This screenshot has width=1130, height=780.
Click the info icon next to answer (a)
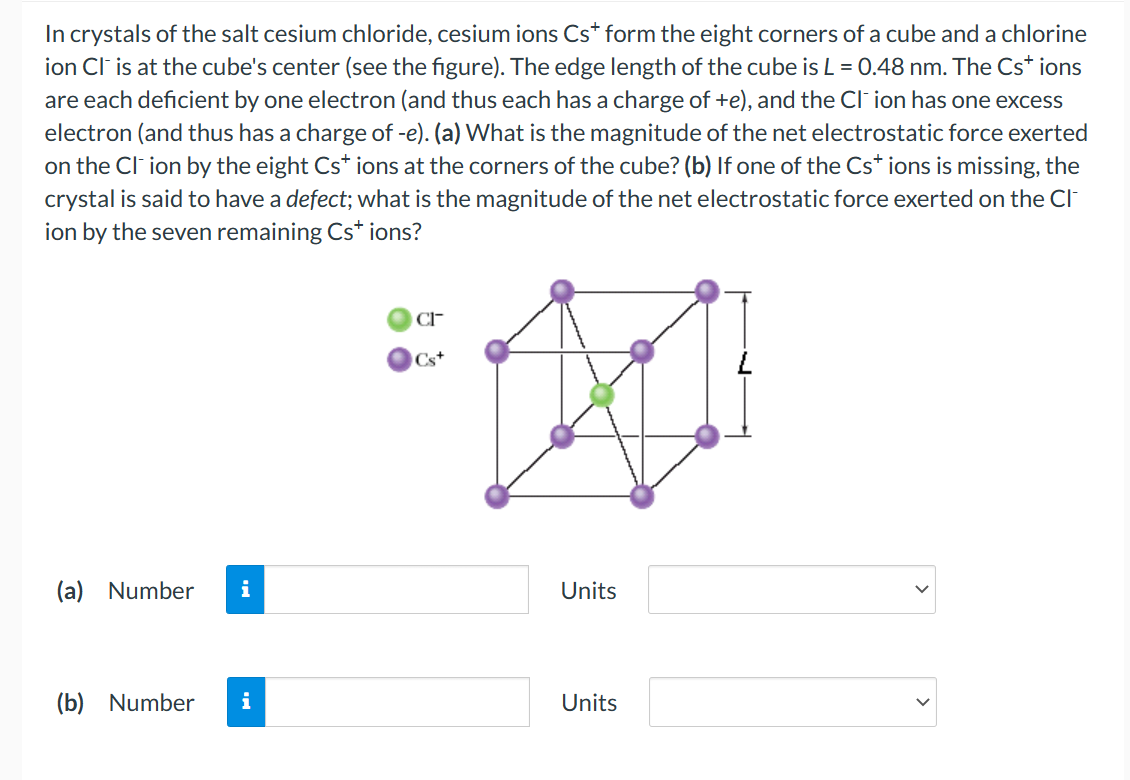click(x=245, y=590)
